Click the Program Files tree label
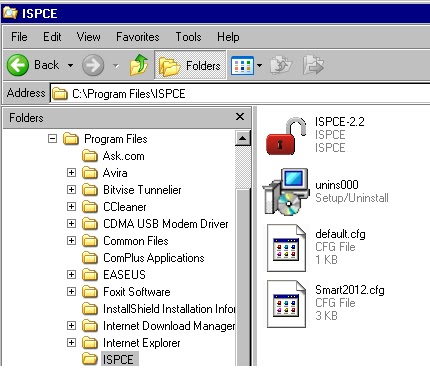Viewport: 430px width, 368px height. 116,139
